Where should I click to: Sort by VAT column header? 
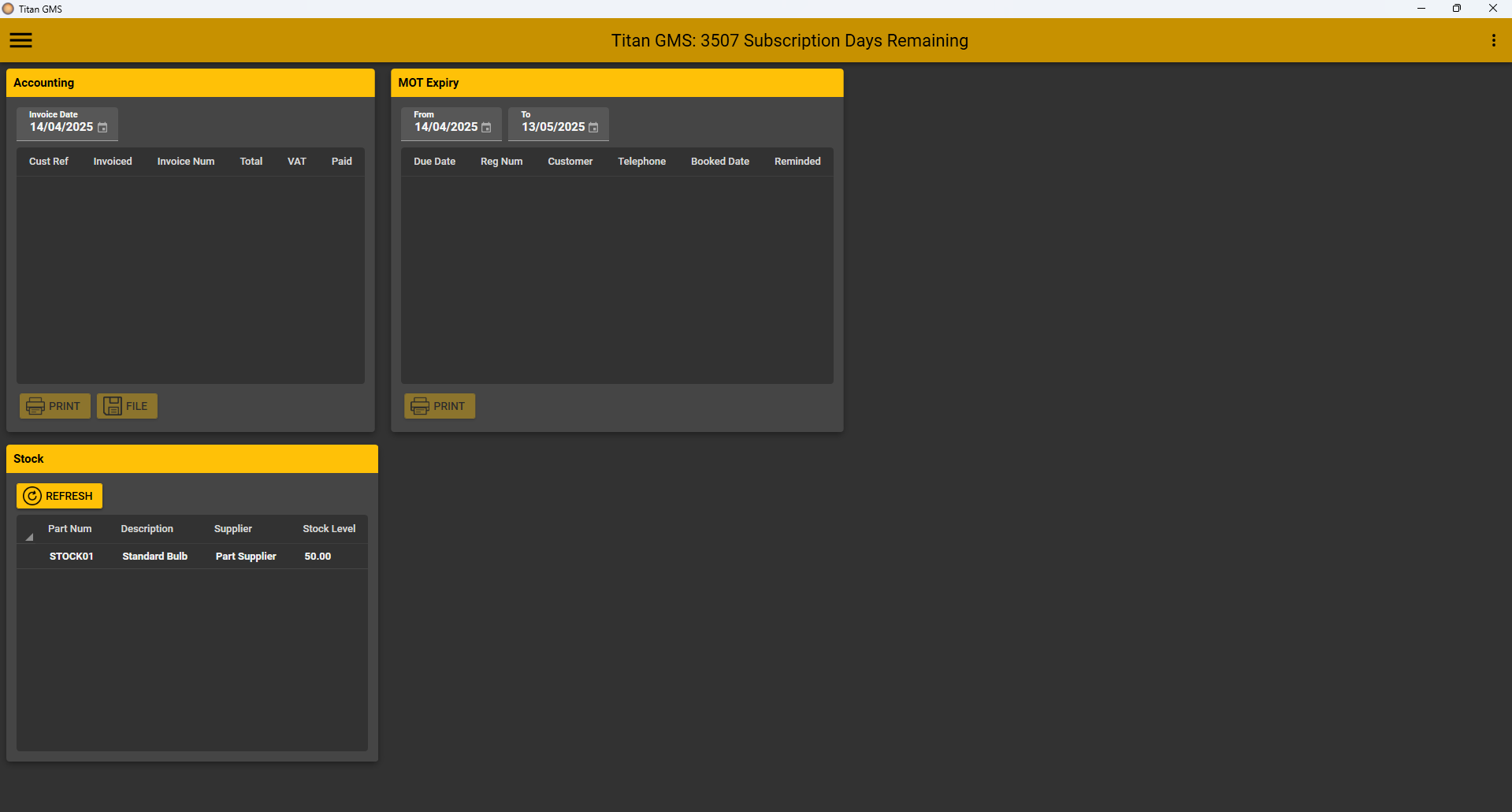pyautogui.click(x=297, y=162)
